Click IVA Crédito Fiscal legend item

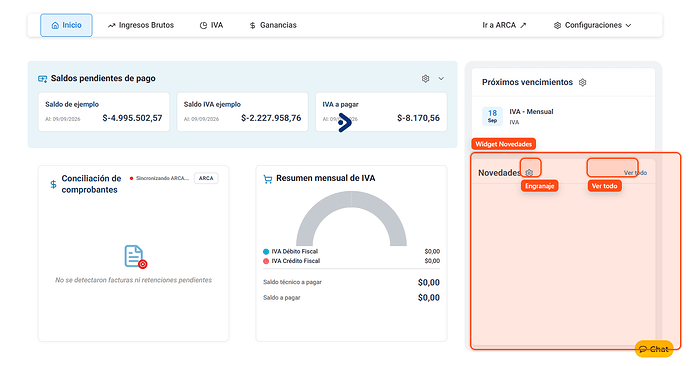click(291, 261)
